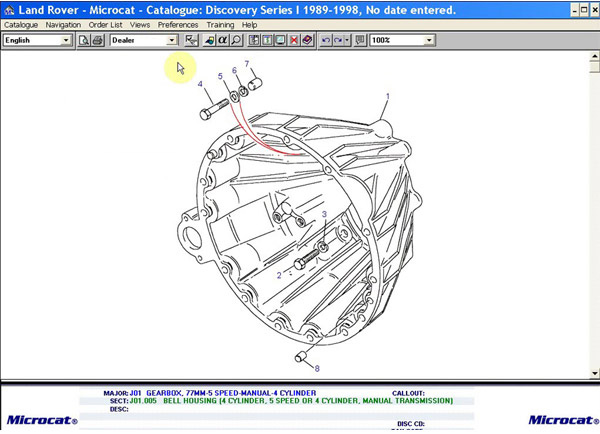Open the Order List menu
Image resolution: width=600 pixels, height=434 pixels.
[105, 25]
